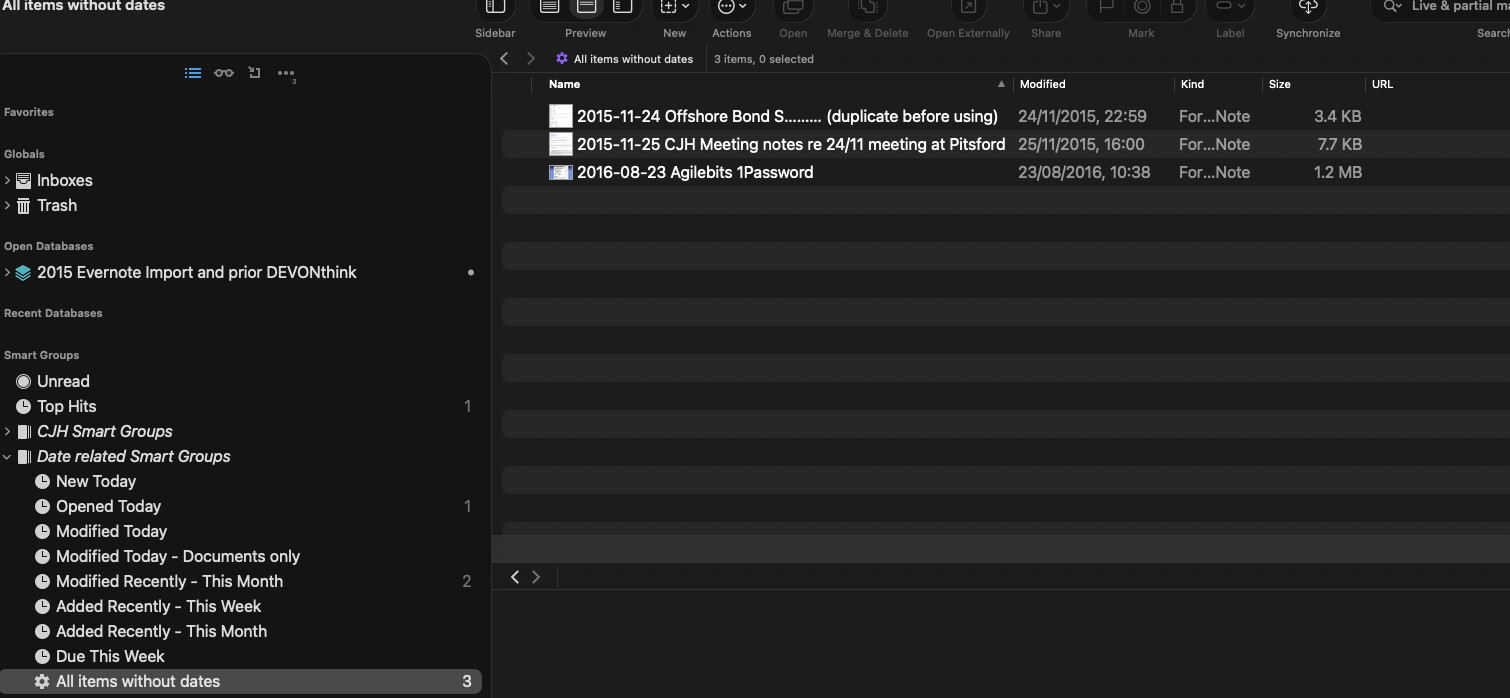Toggle the Sidebar toolbar button
Viewport: 1510px width, 698px height.
(495, 8)
